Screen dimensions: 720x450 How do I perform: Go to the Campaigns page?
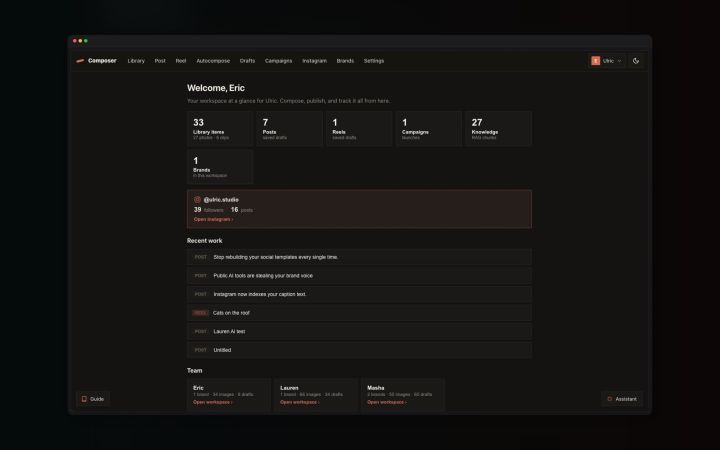(x=278, y=61)
